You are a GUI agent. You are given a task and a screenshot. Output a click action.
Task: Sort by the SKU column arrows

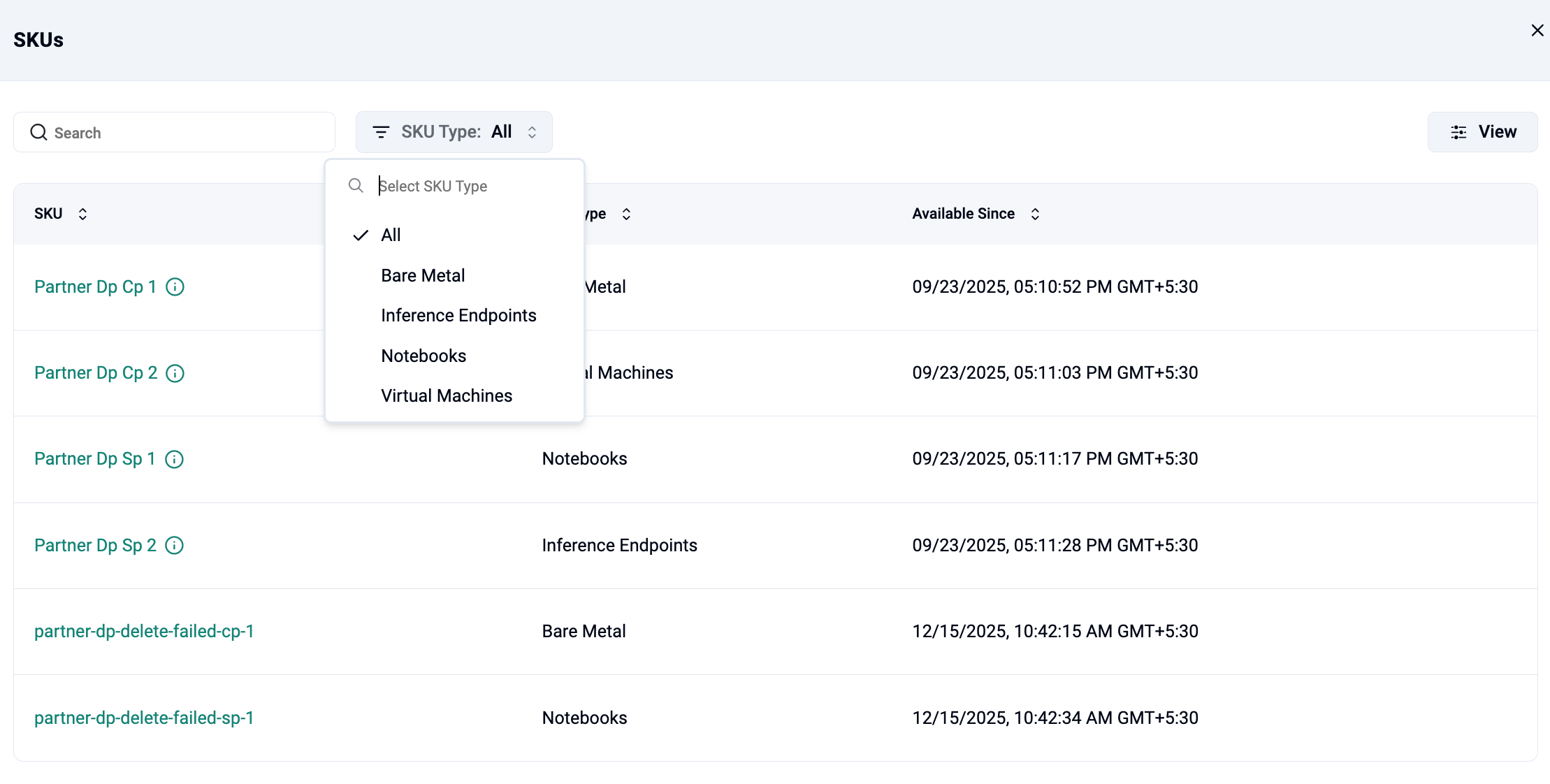tap(82, 214)
